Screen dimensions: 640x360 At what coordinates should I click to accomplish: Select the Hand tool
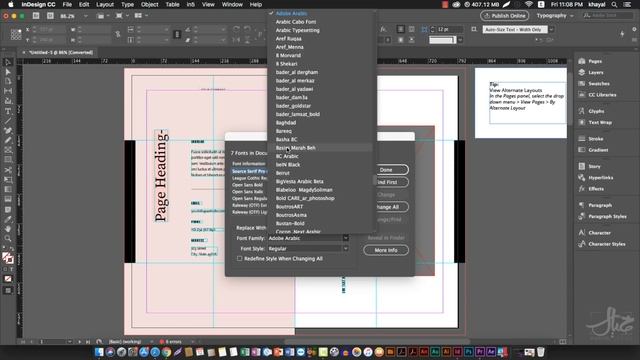8,229
